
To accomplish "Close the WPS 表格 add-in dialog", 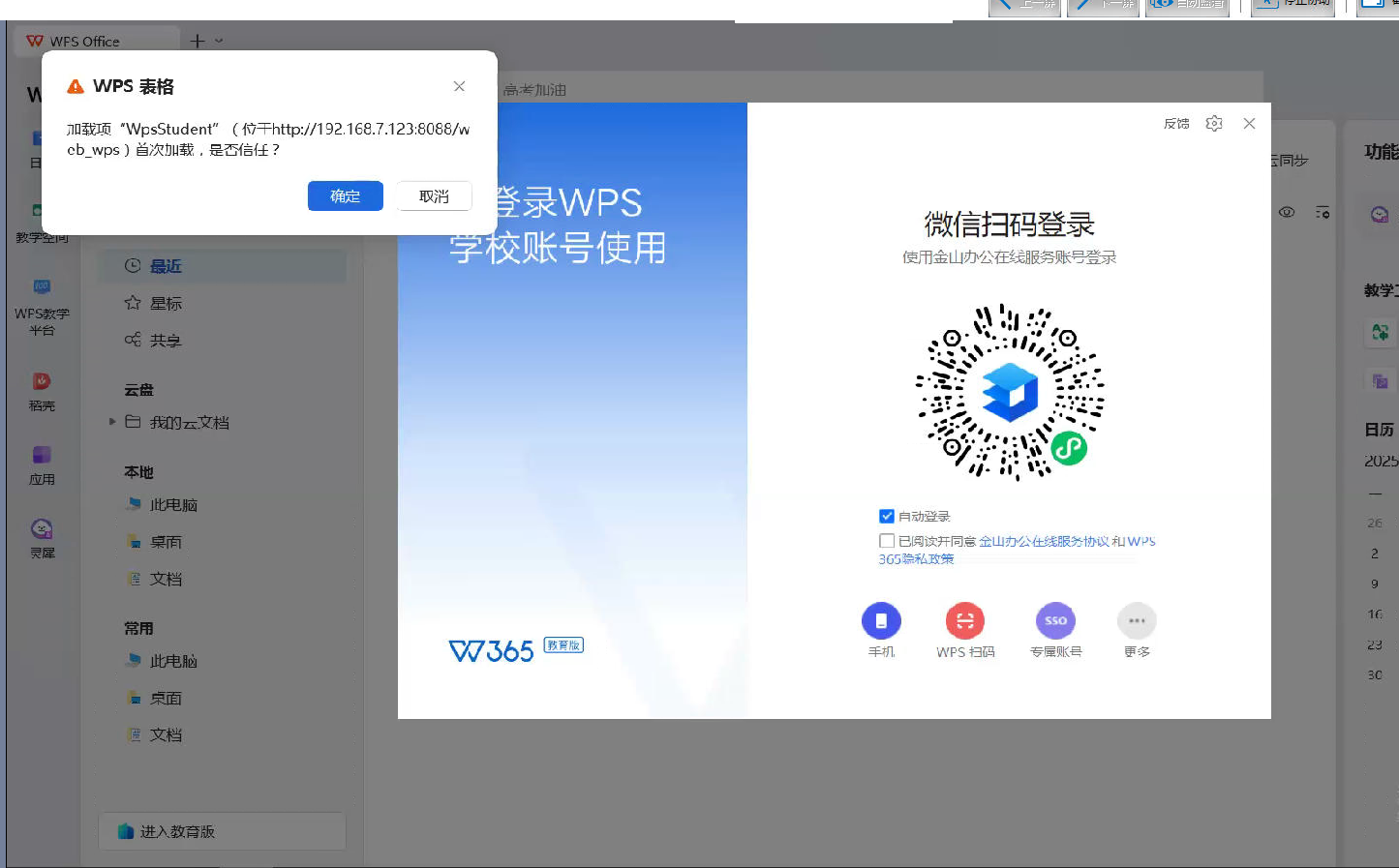I will click(x=459, y=86).
